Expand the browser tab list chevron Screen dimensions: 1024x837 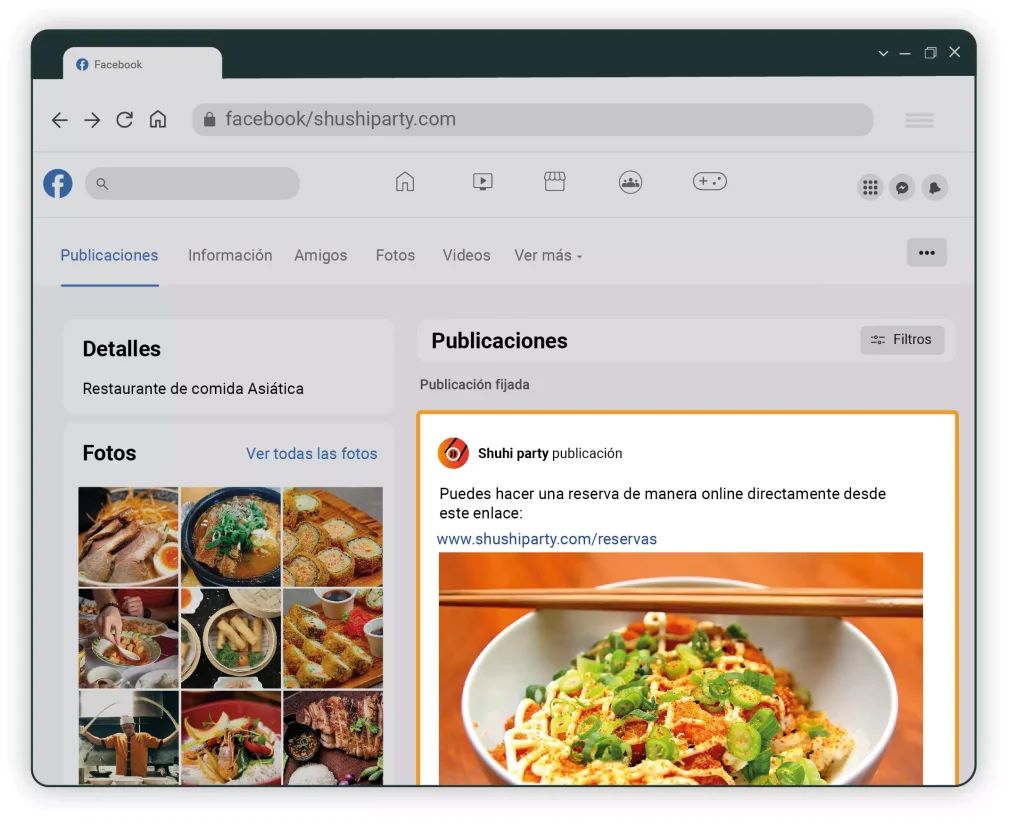coord(883,53)
